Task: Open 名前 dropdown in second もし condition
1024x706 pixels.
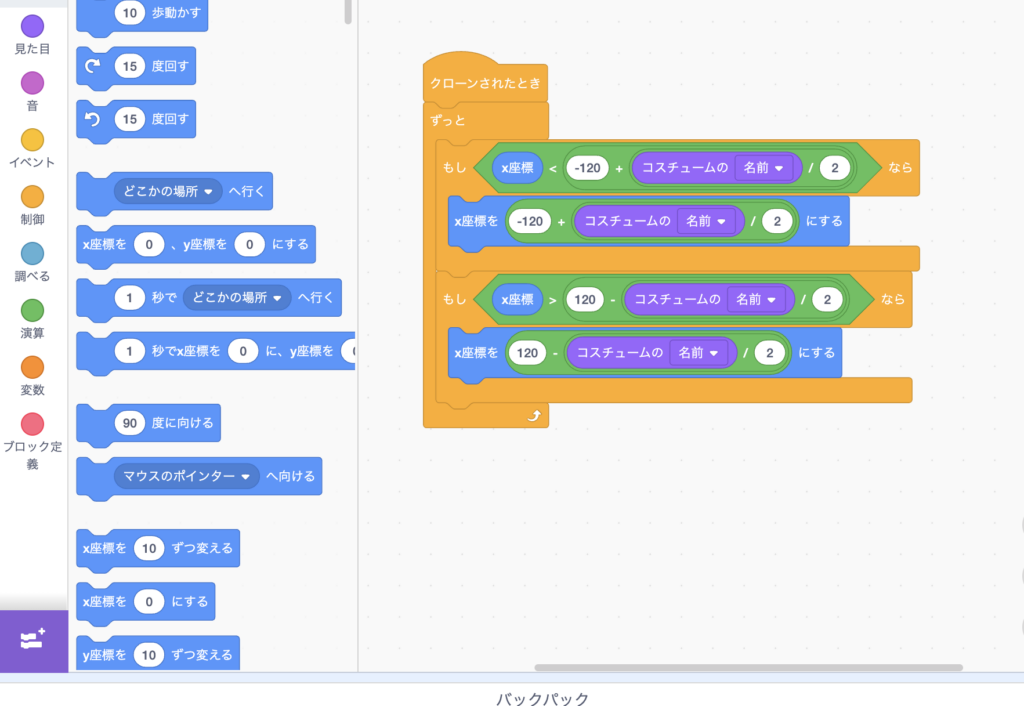Action: tap(756, 299)
